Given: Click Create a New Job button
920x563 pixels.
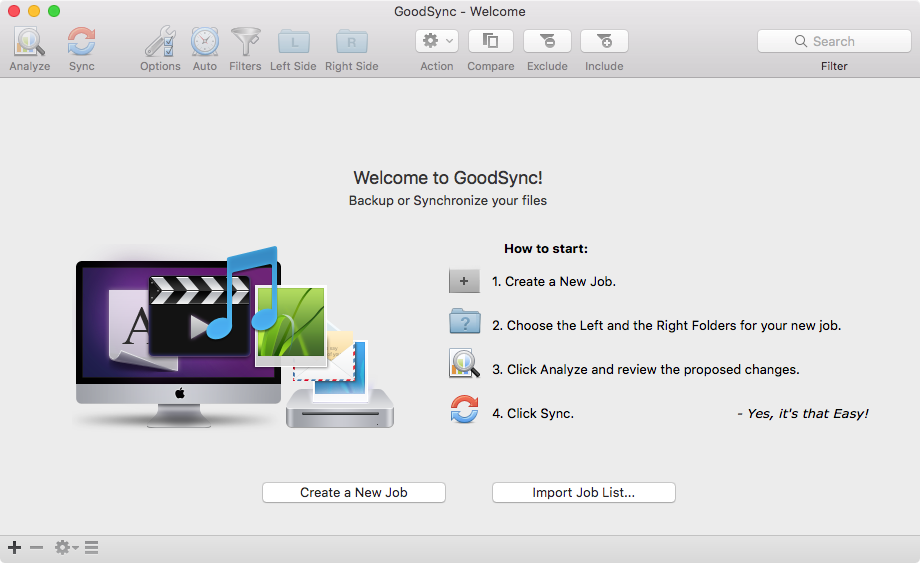Looking at the screenshot, I should (354, 493).
